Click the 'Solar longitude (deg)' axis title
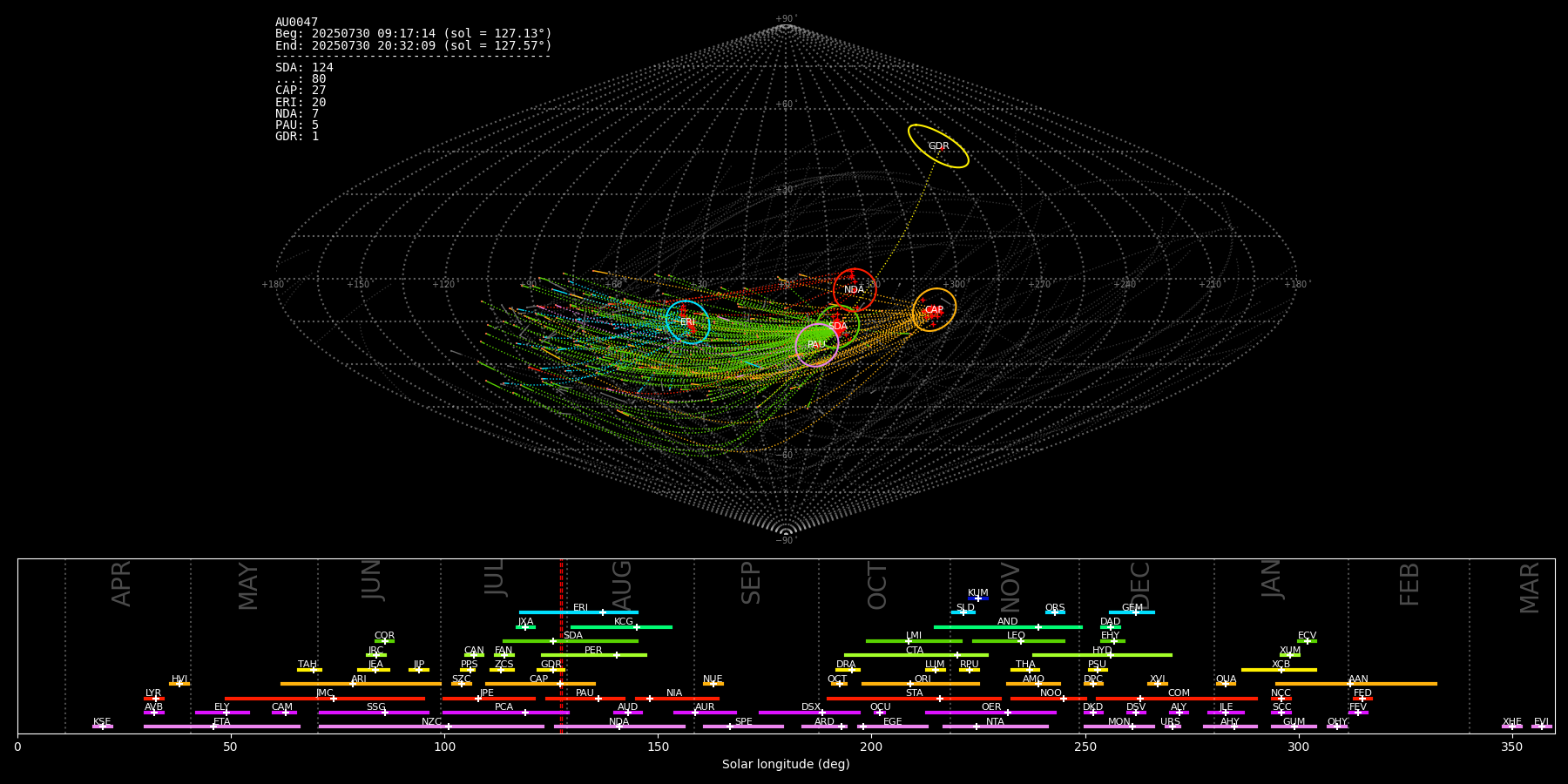Viewport: 1568px width, 784px height. point(786,765)
